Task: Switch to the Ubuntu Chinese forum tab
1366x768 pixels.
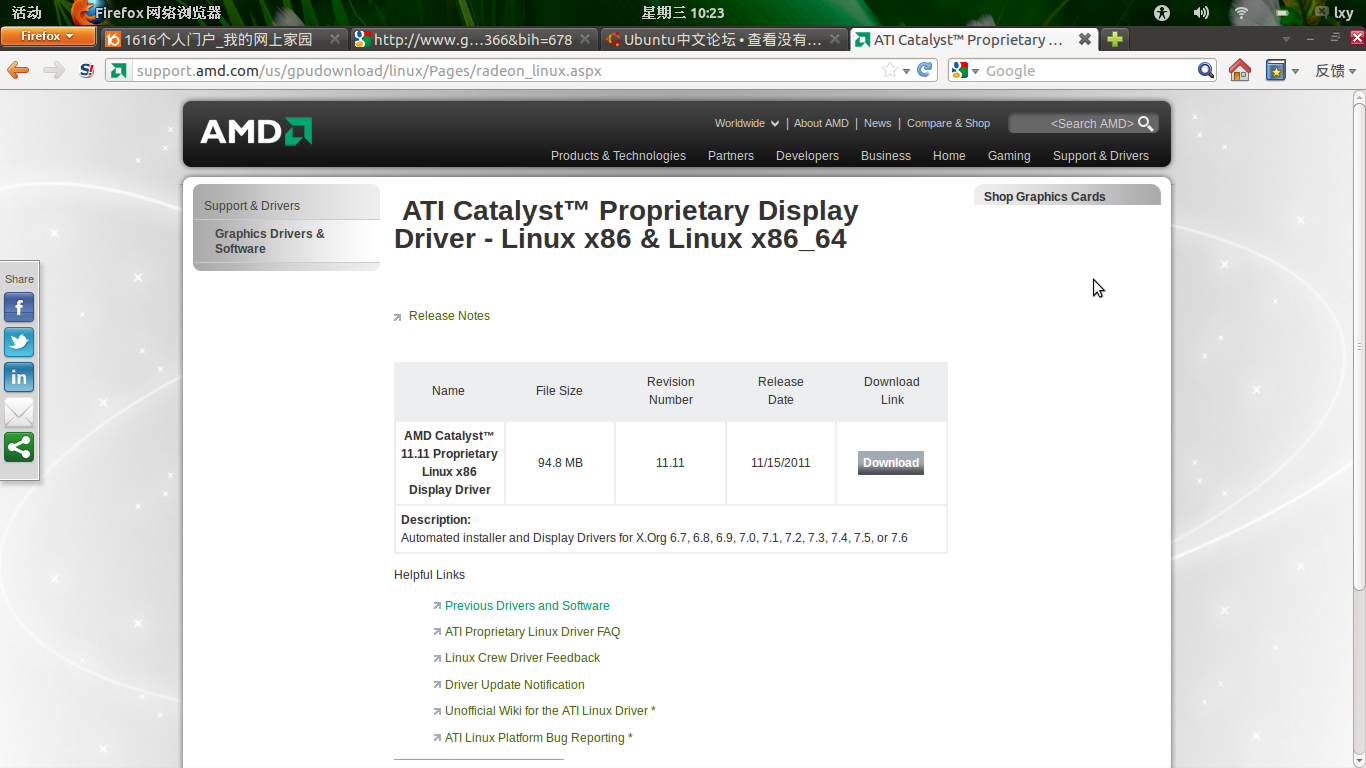Action: point(723,39)
